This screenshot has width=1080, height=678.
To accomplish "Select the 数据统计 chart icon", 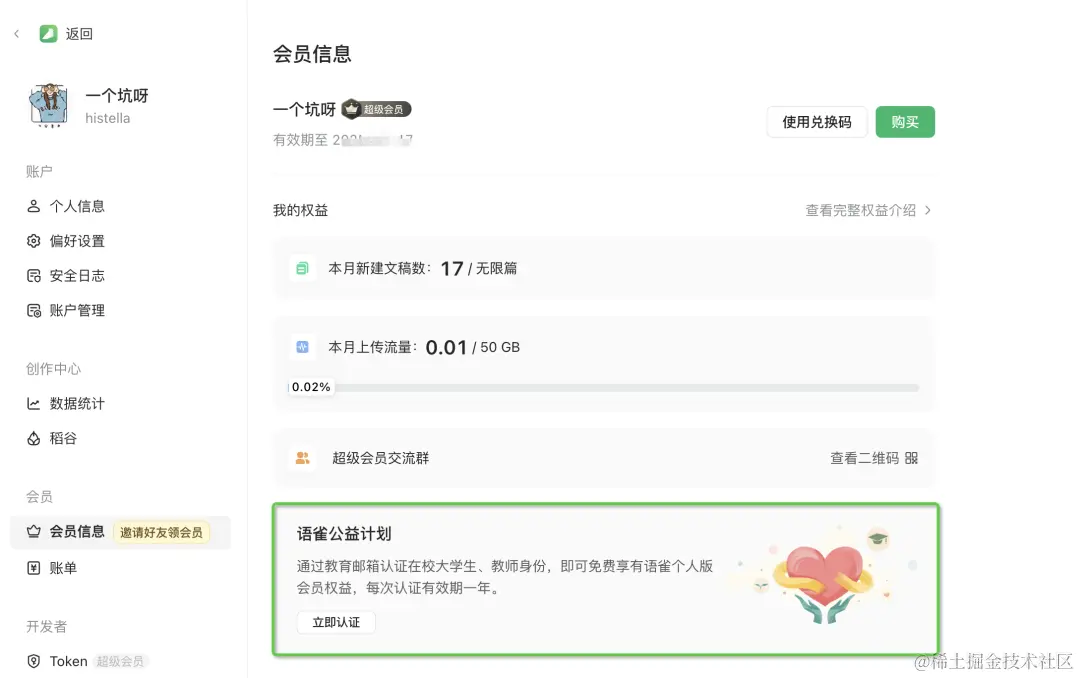I will [x=34, y=403].
